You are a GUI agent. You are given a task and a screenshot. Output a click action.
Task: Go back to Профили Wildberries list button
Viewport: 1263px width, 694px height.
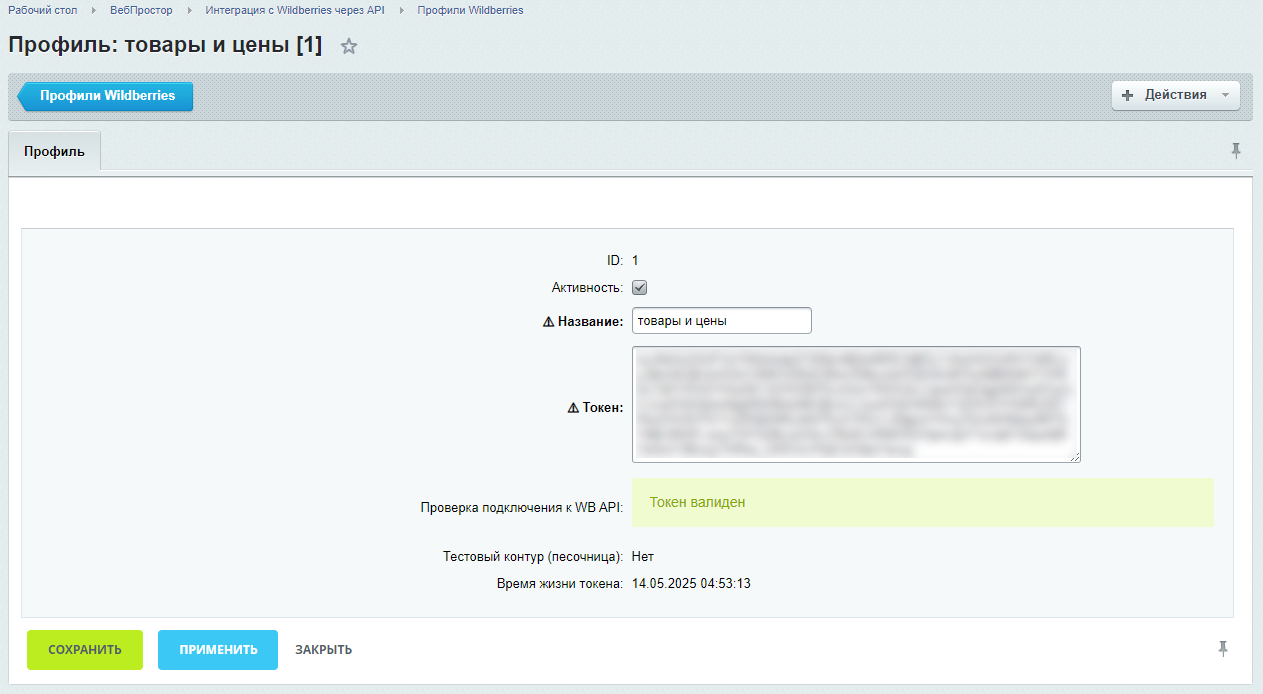(106, 96)
